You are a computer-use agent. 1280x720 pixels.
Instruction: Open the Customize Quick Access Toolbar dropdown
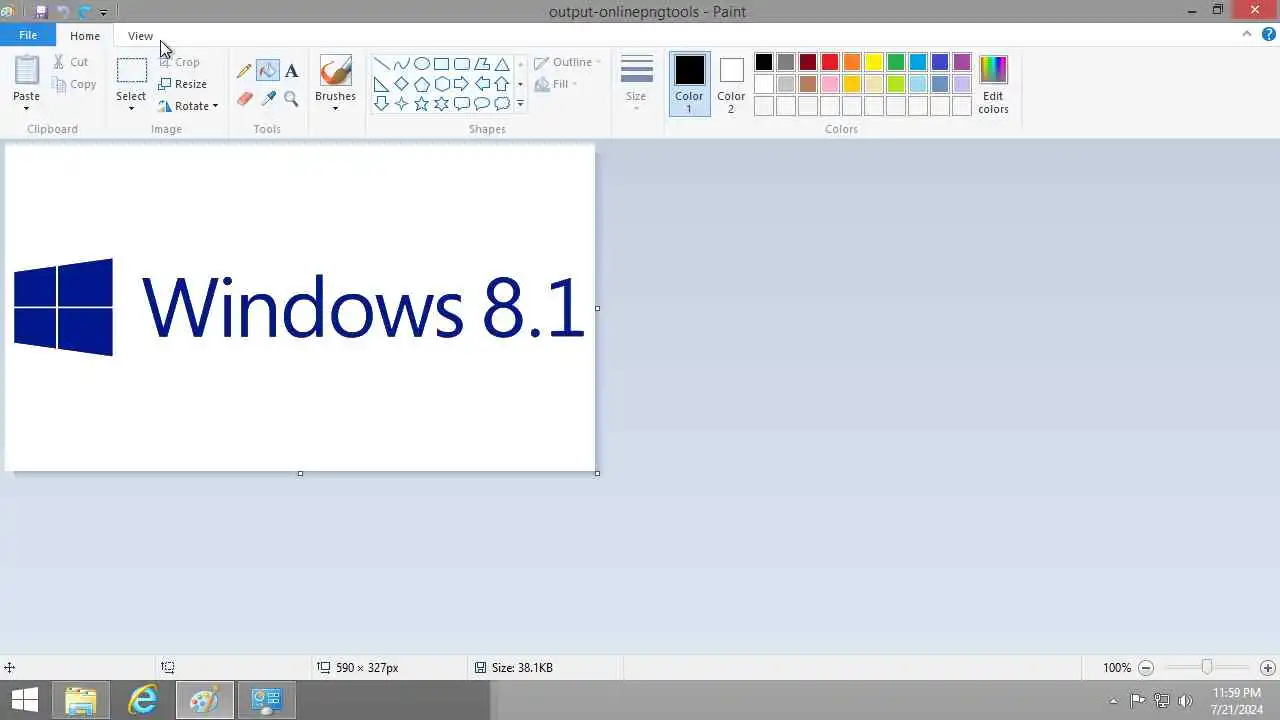tap(103, 13)
